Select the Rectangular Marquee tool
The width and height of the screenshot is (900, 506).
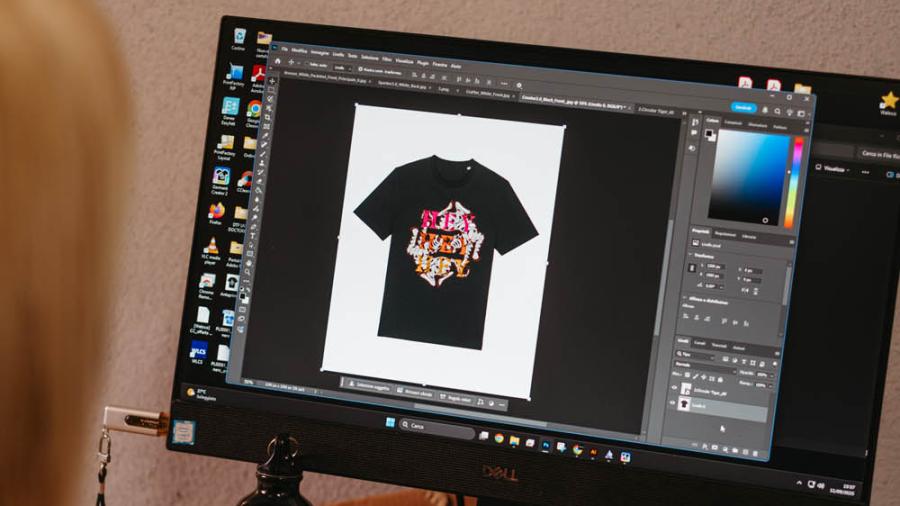pyautogui.click(x=270, y=90)
